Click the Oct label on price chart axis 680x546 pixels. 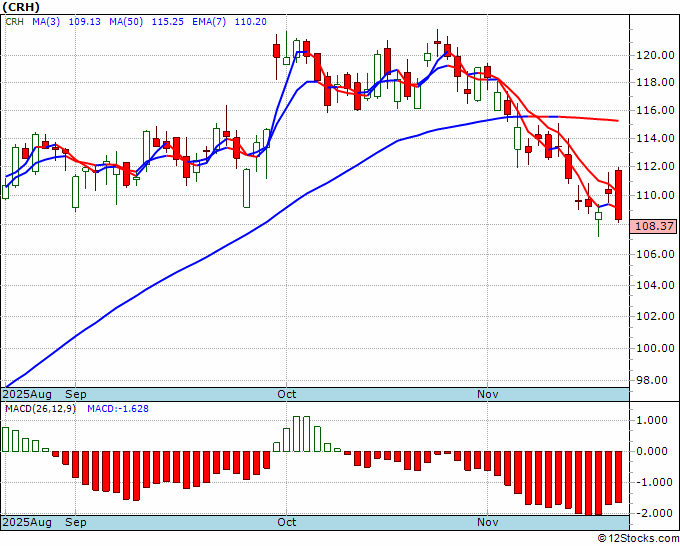tap(287, 395)
